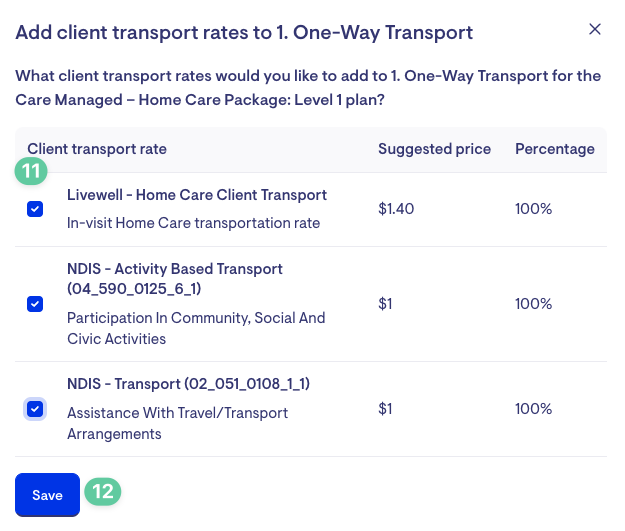Screen dimensions: 625x531
Task: Click NDIS - Activity Based Transport rate name
Action: (x=175, y=279)
